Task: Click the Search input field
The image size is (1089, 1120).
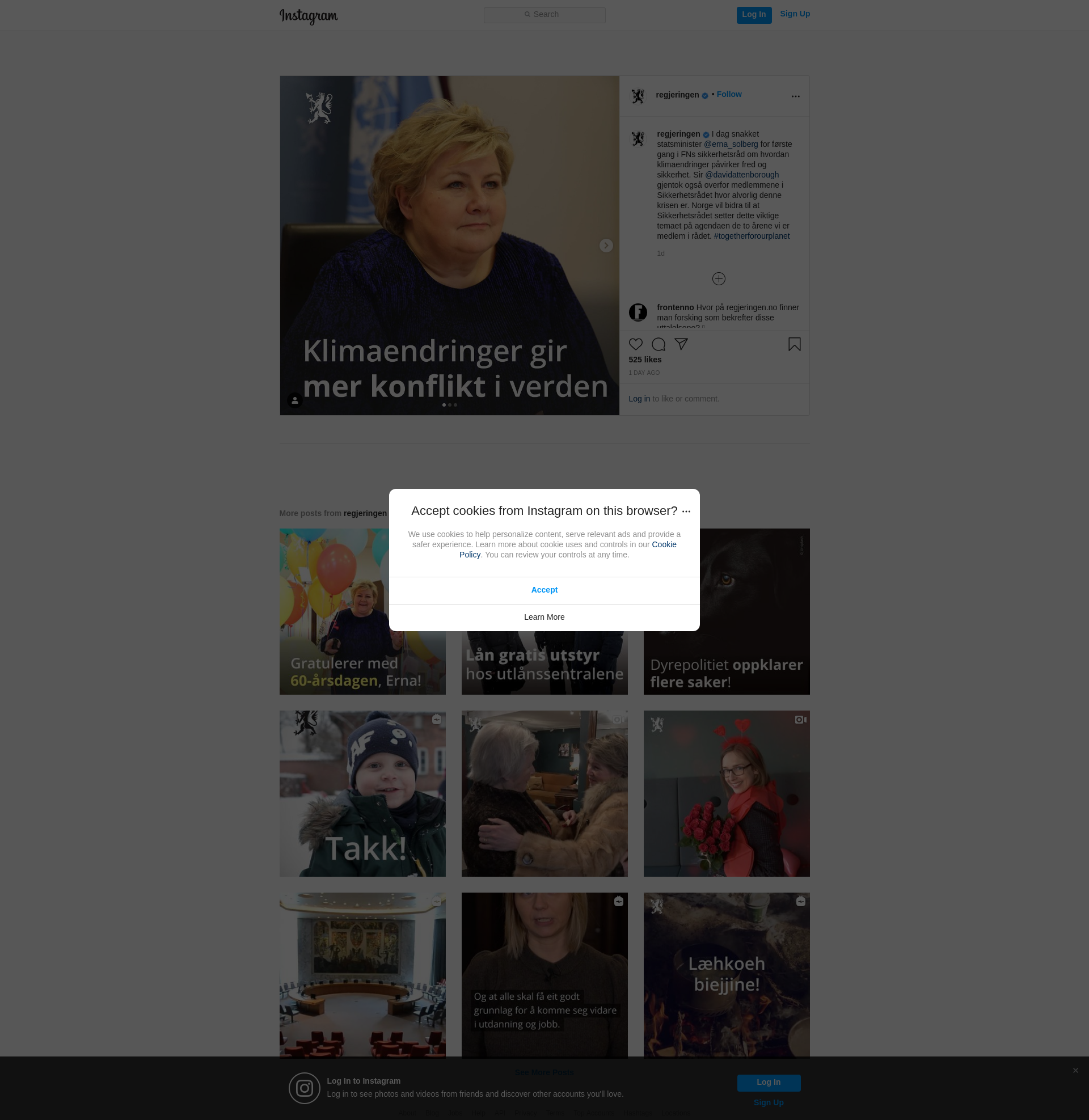Action: tap(544, 15)
